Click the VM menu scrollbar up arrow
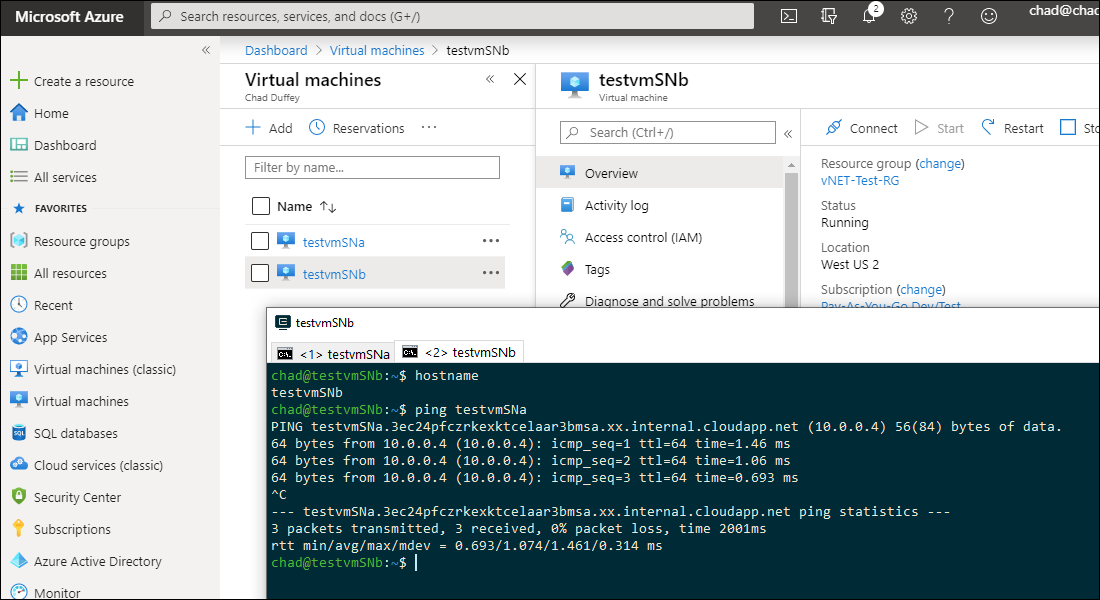Image resolution: width=1100 pixels, height=600 pixels. 791,165
